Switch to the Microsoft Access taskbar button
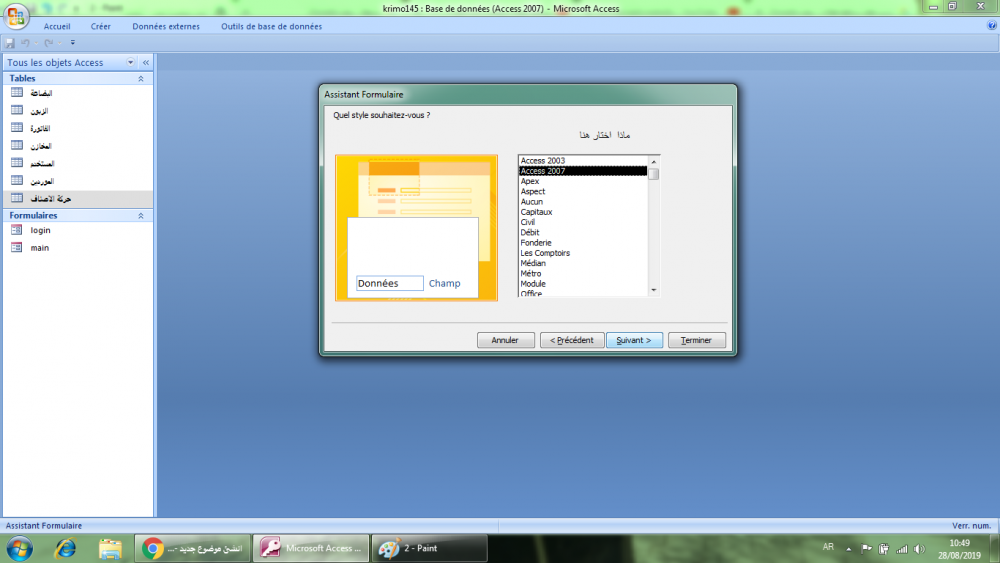The height and width of the screenshot is (563, 1000). click(x=311, y=548)
